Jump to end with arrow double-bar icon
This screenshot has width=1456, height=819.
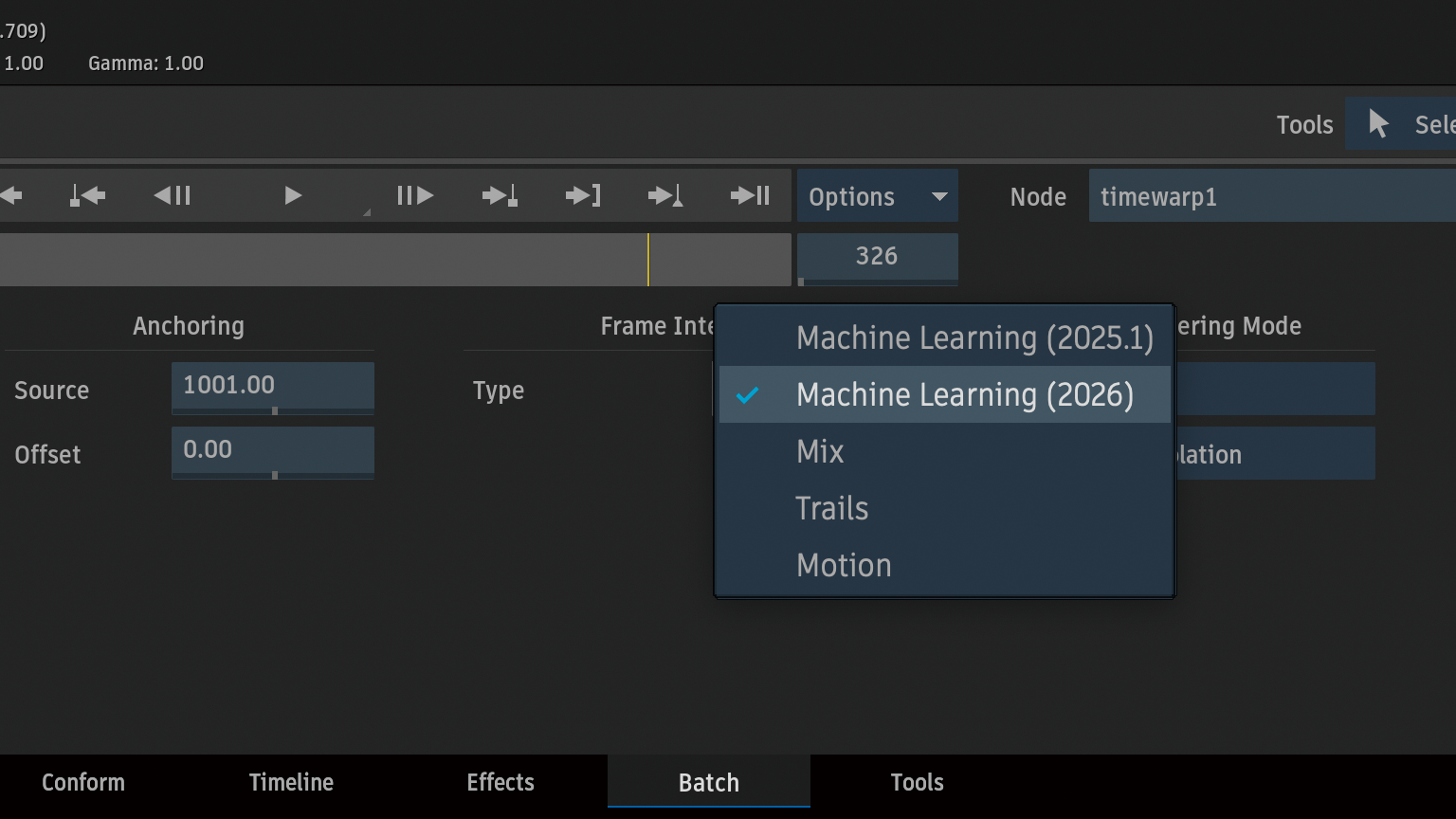(x=750, y=196)
